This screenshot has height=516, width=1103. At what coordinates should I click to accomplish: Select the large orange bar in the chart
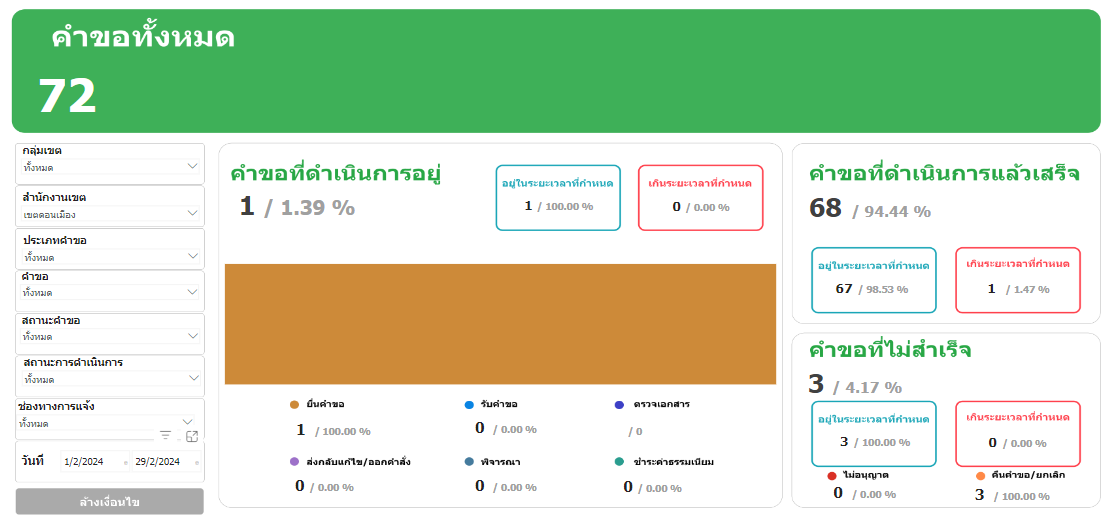[500, 324]
